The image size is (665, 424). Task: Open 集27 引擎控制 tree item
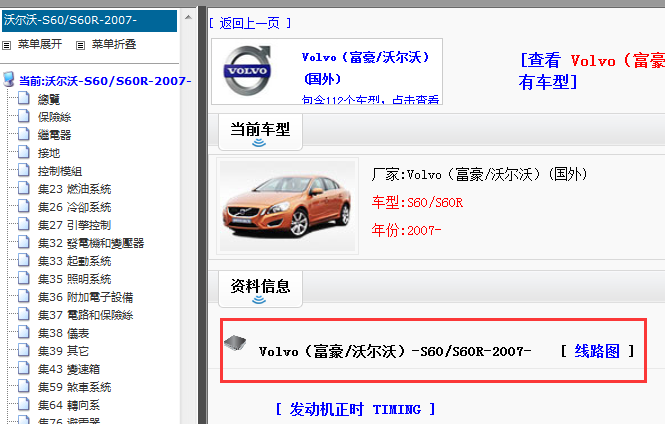coord(74,225)
